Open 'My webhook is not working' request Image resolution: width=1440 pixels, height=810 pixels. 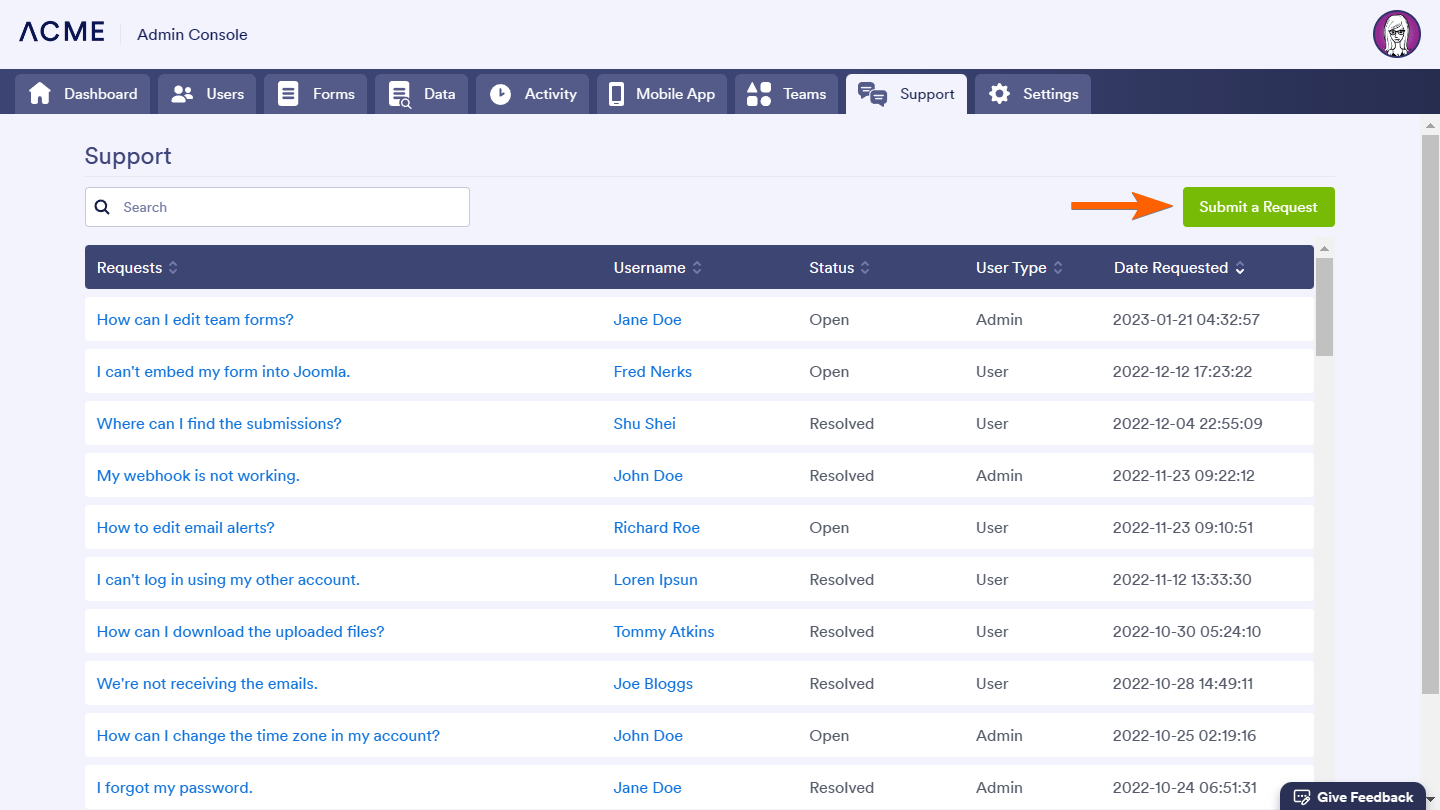[198, 476]
